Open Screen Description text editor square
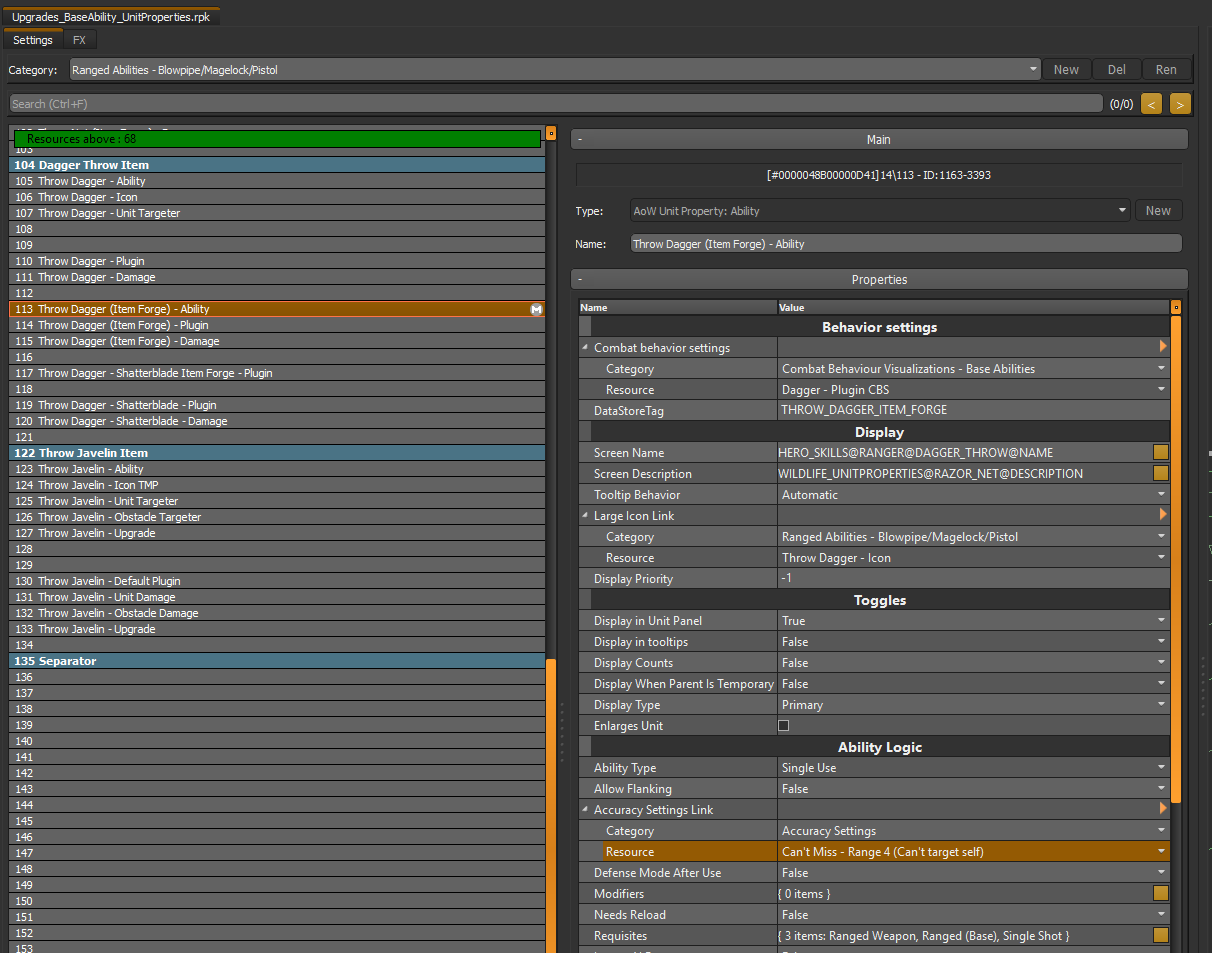1212x953 pixels. click(1161, 474)
